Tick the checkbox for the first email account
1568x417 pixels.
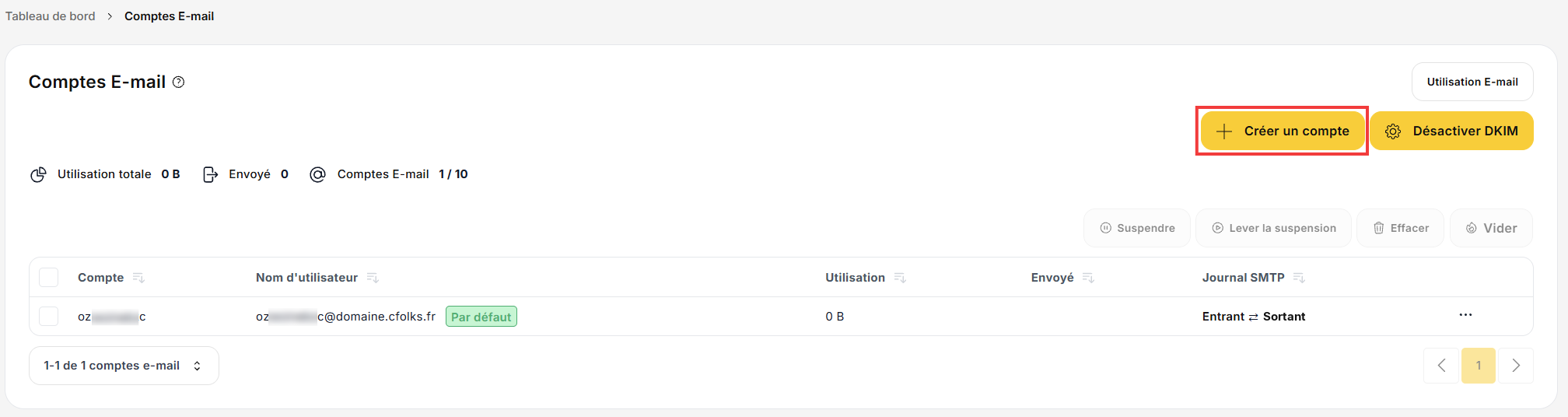click(x=49, y=317)
